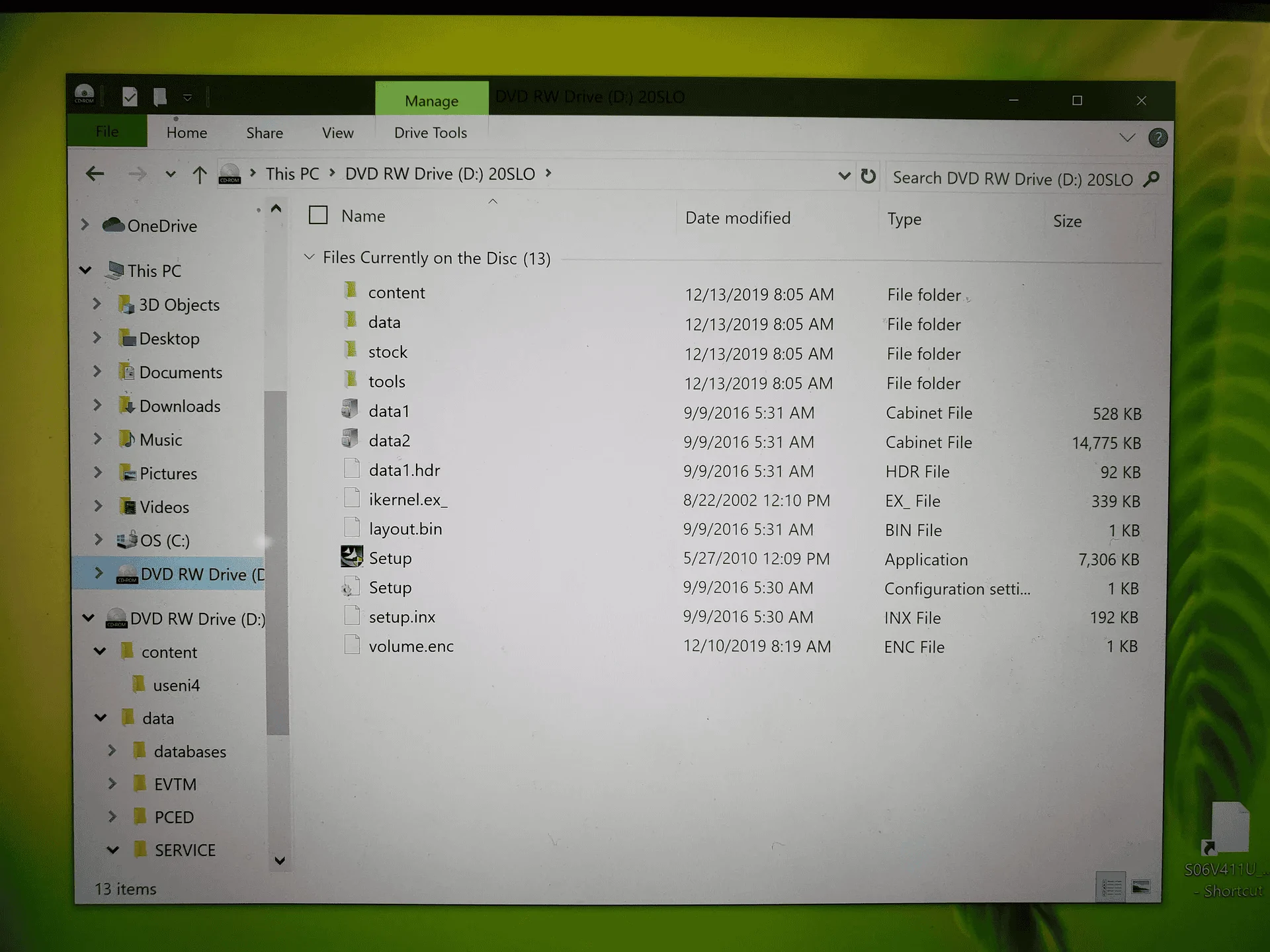Expand the ribbon using the chevron
Viewport: 1270px width, 952px height.
coord(1127,138)
